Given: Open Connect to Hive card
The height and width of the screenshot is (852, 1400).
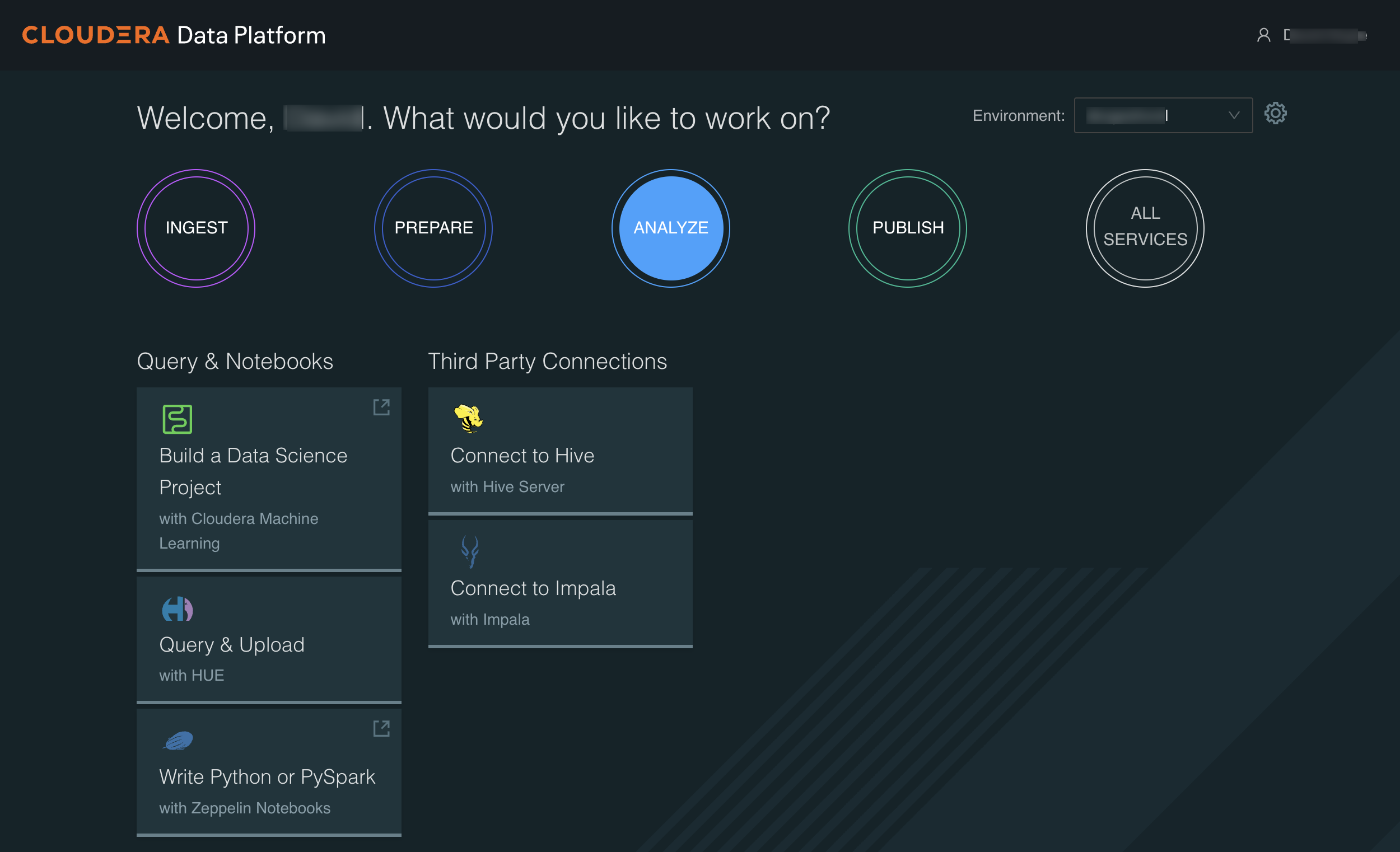Looking at the screenshot, I should point(560,451).
